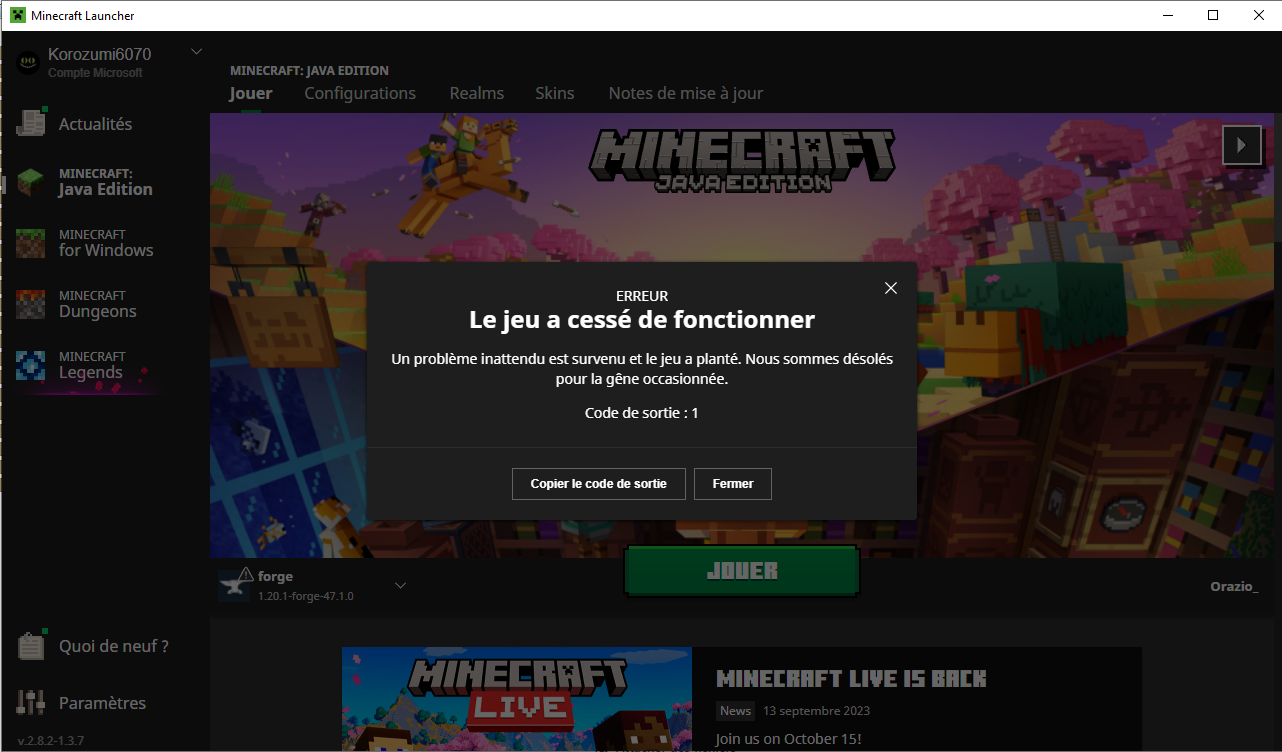Click the News tag label
Image resolution: width=1282 pixels, height=752 pixels.
(735, 711)
